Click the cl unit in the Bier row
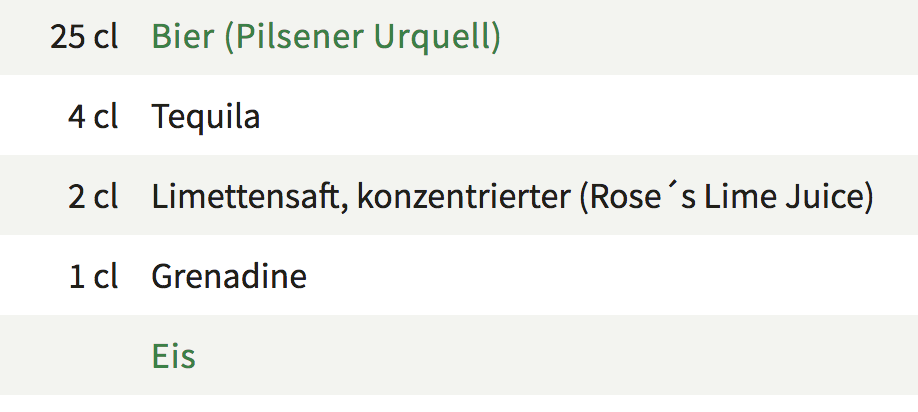Viewport: 918px width, 412px height. click(x=105, y=37)
